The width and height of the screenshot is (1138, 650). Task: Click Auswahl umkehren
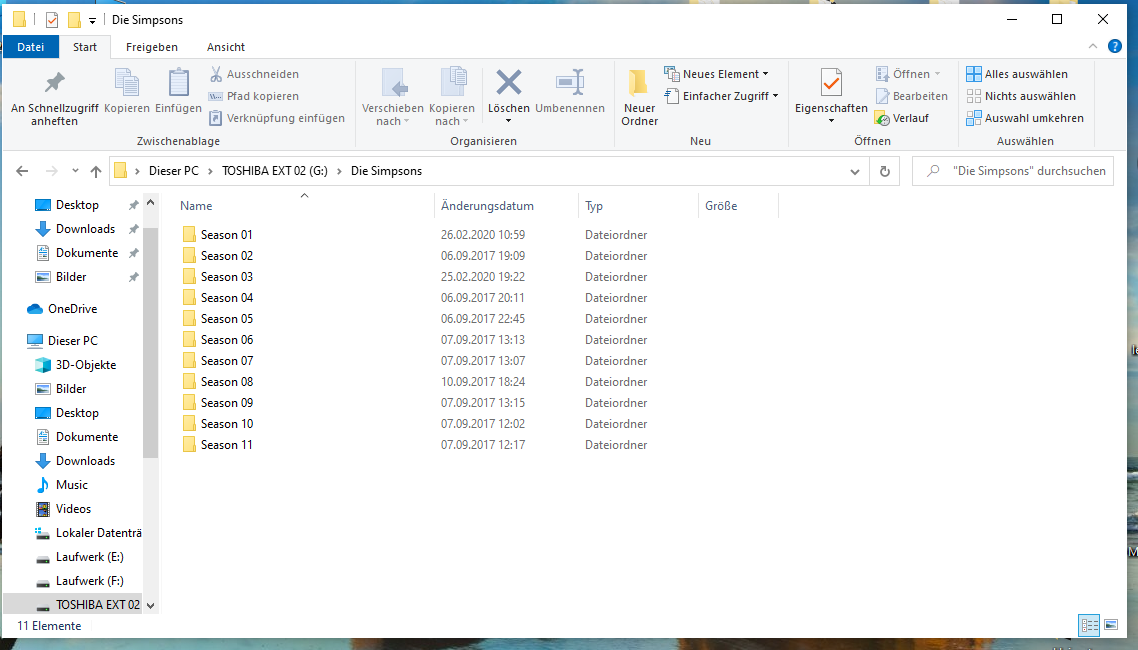tap(1025, 118)
